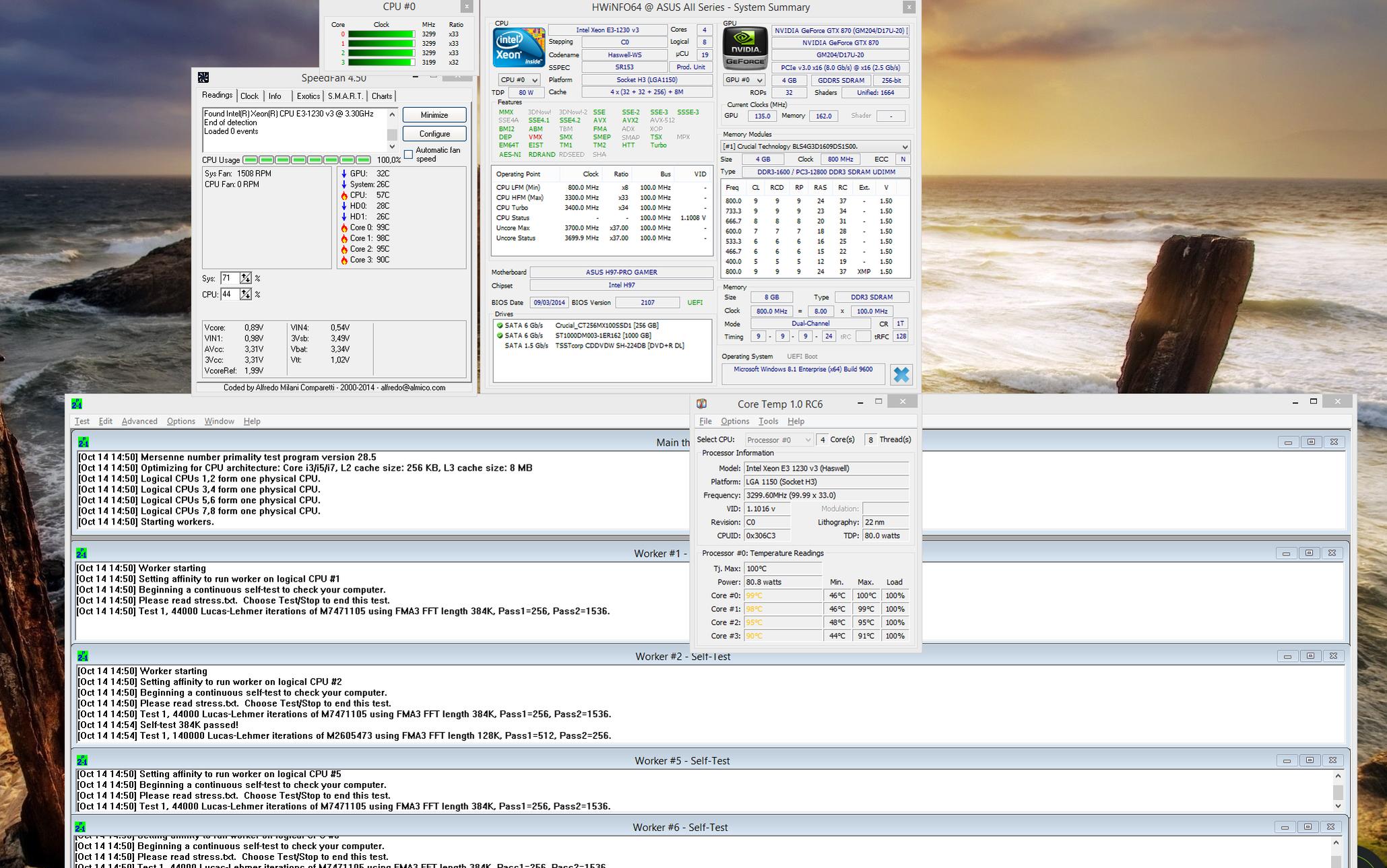Click the Worker #1 window icon
This screenshot has width=1387, height=868.
[x=82, y=553]
